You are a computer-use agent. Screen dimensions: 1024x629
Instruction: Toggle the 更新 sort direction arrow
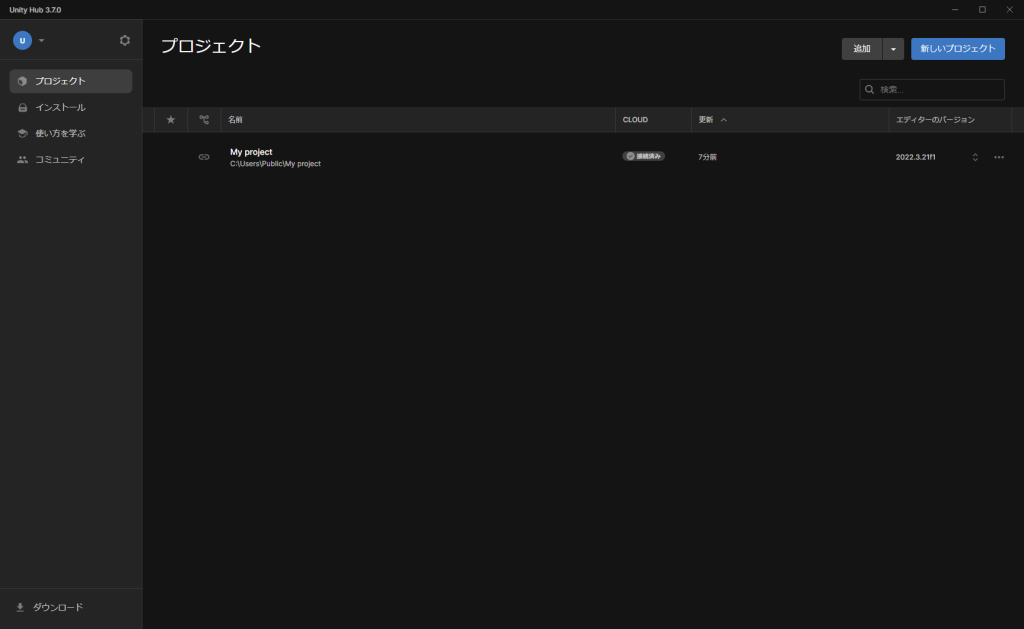click(724, 120)
